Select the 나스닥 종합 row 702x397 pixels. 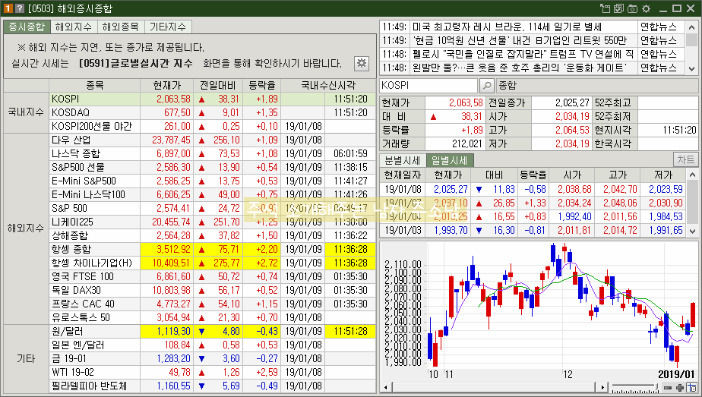point(213,154)
